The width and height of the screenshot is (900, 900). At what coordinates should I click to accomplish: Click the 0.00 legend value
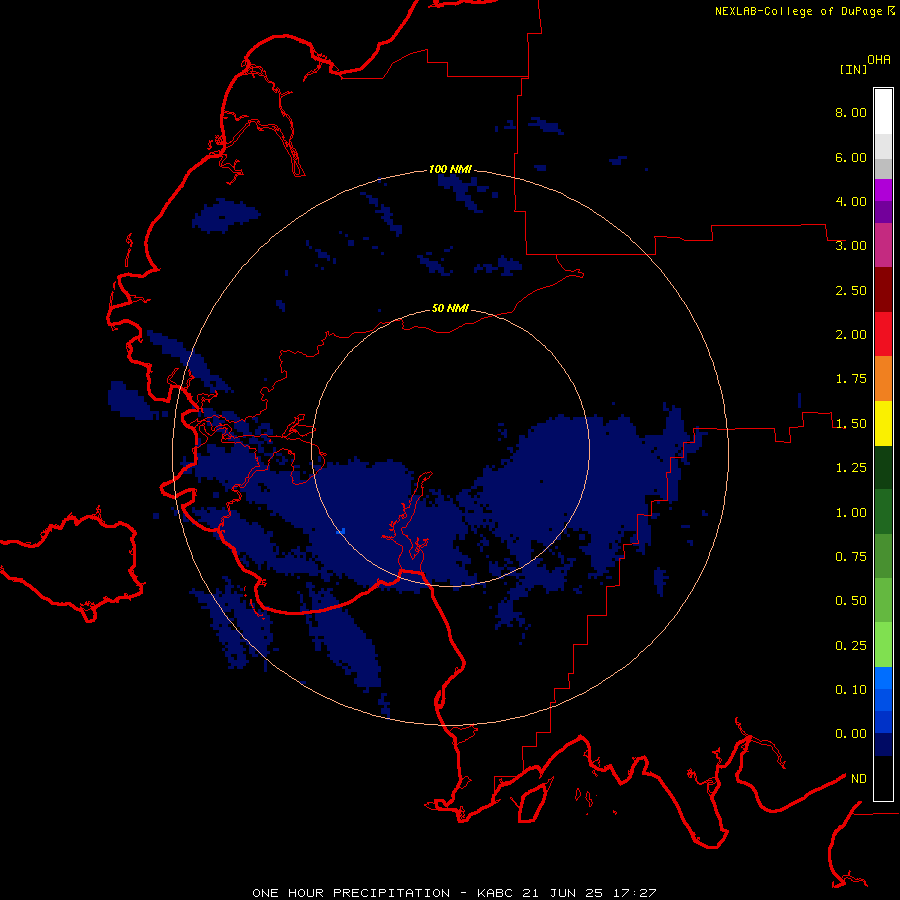click(x=851, y=734)
